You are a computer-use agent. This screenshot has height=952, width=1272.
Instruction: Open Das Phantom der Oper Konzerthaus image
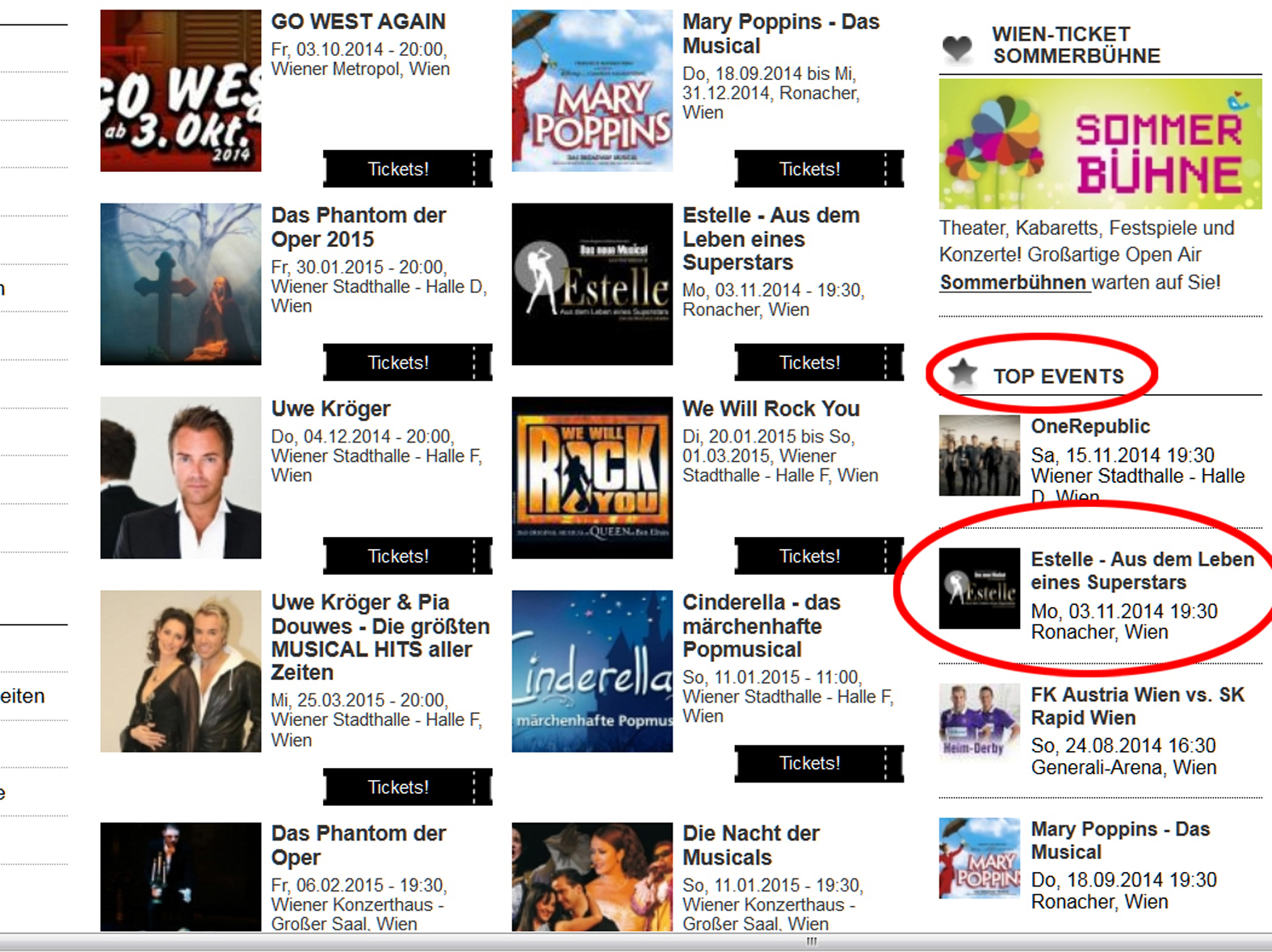pyautogui.click(x=181, y=877)
